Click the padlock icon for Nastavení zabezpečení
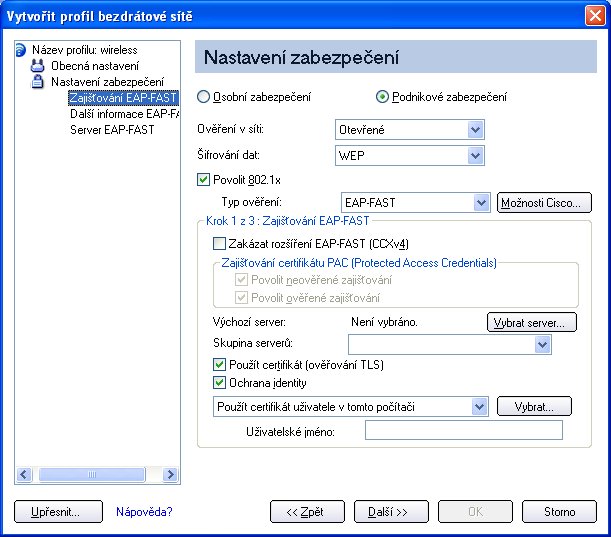Image resolution: width=611 pixels, height=537 pixels. tap(37, 82)
